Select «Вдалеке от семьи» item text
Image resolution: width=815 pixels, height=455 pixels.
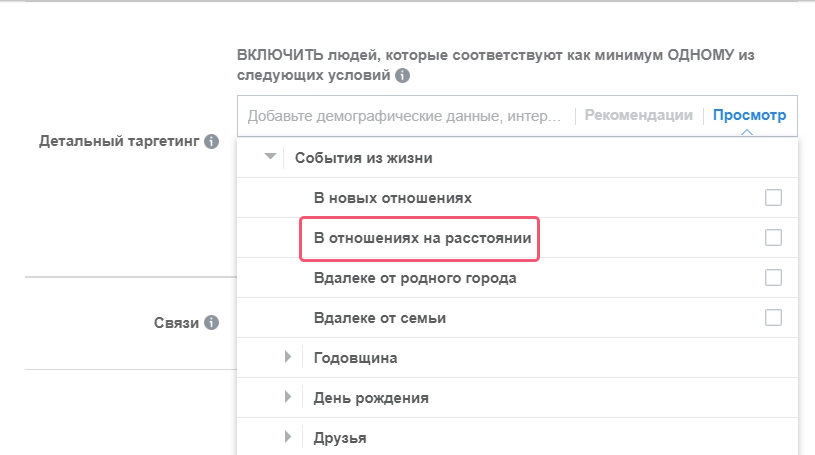(x=379, y=318)
